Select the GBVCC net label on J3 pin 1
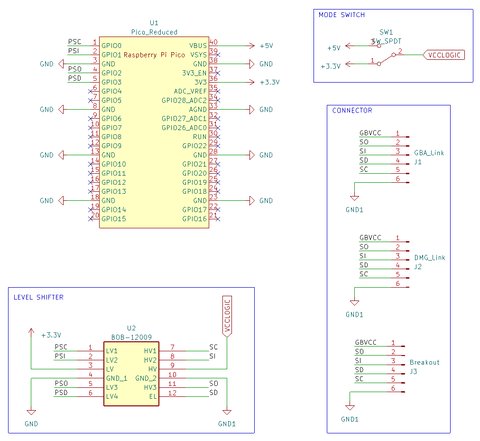The height and width of the screenshot is (441, 480). (365, 342)
